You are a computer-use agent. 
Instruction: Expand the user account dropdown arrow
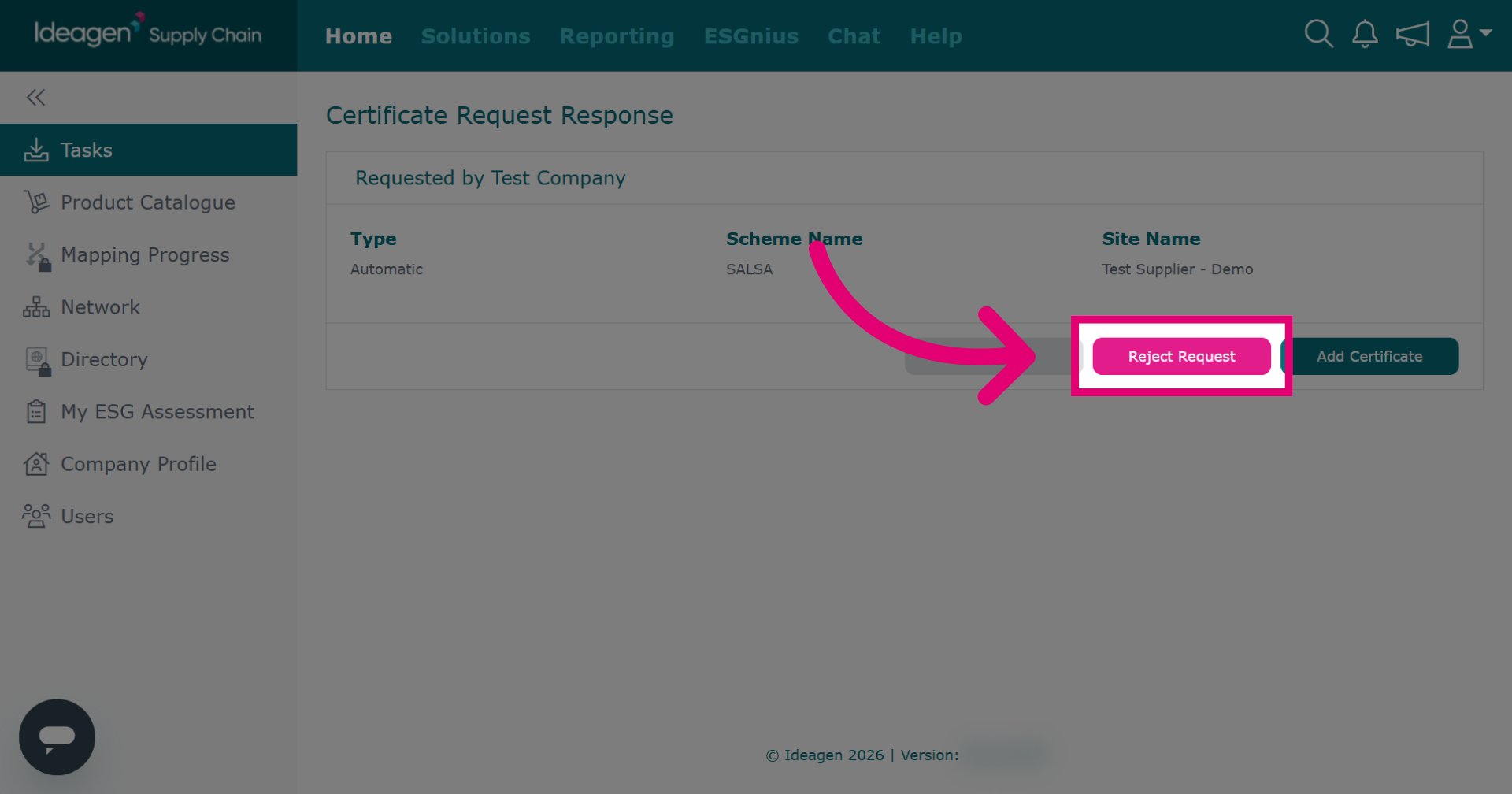[1486, 32]
